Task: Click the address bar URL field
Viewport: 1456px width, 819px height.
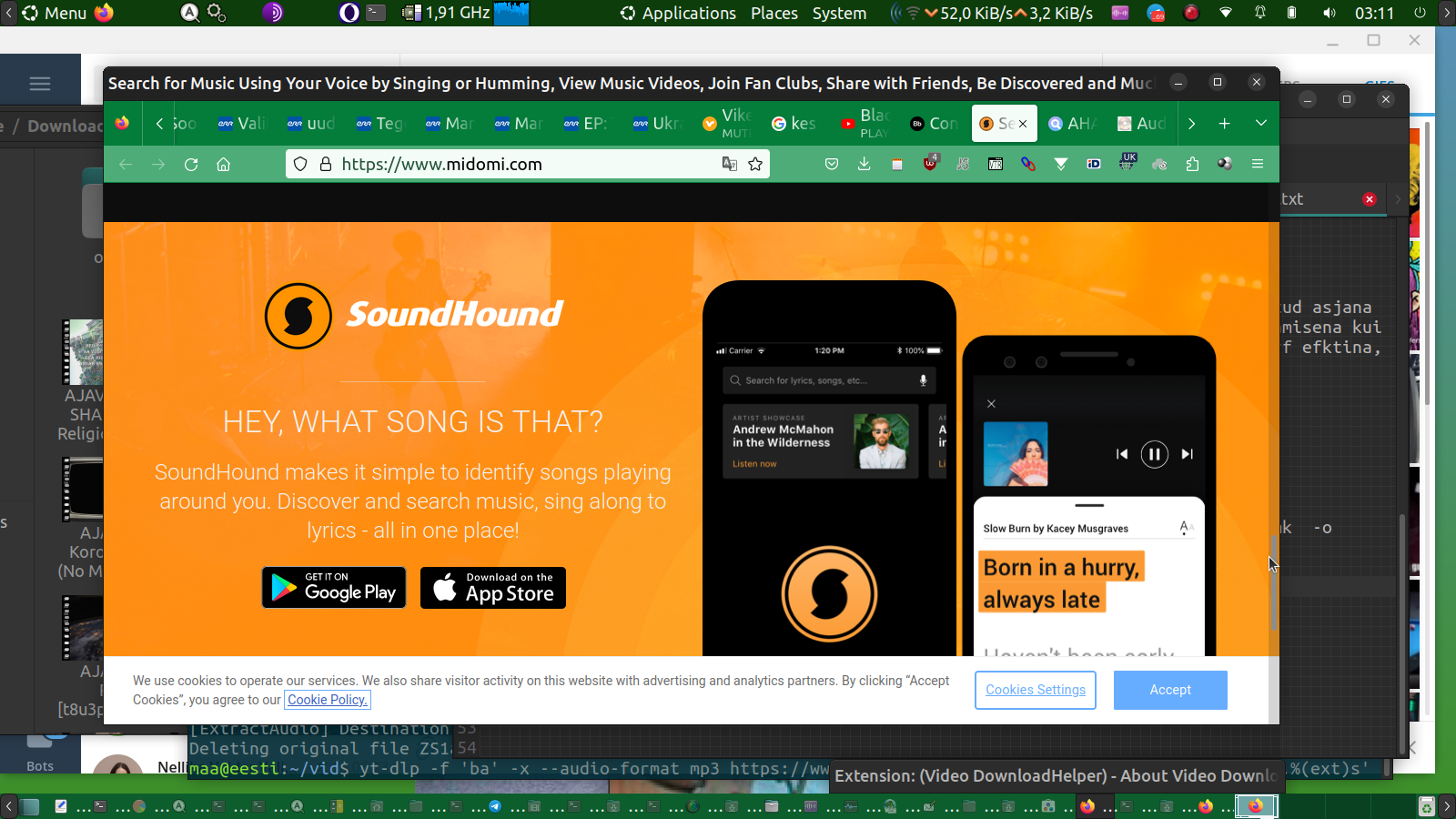Action: point(528,165)
